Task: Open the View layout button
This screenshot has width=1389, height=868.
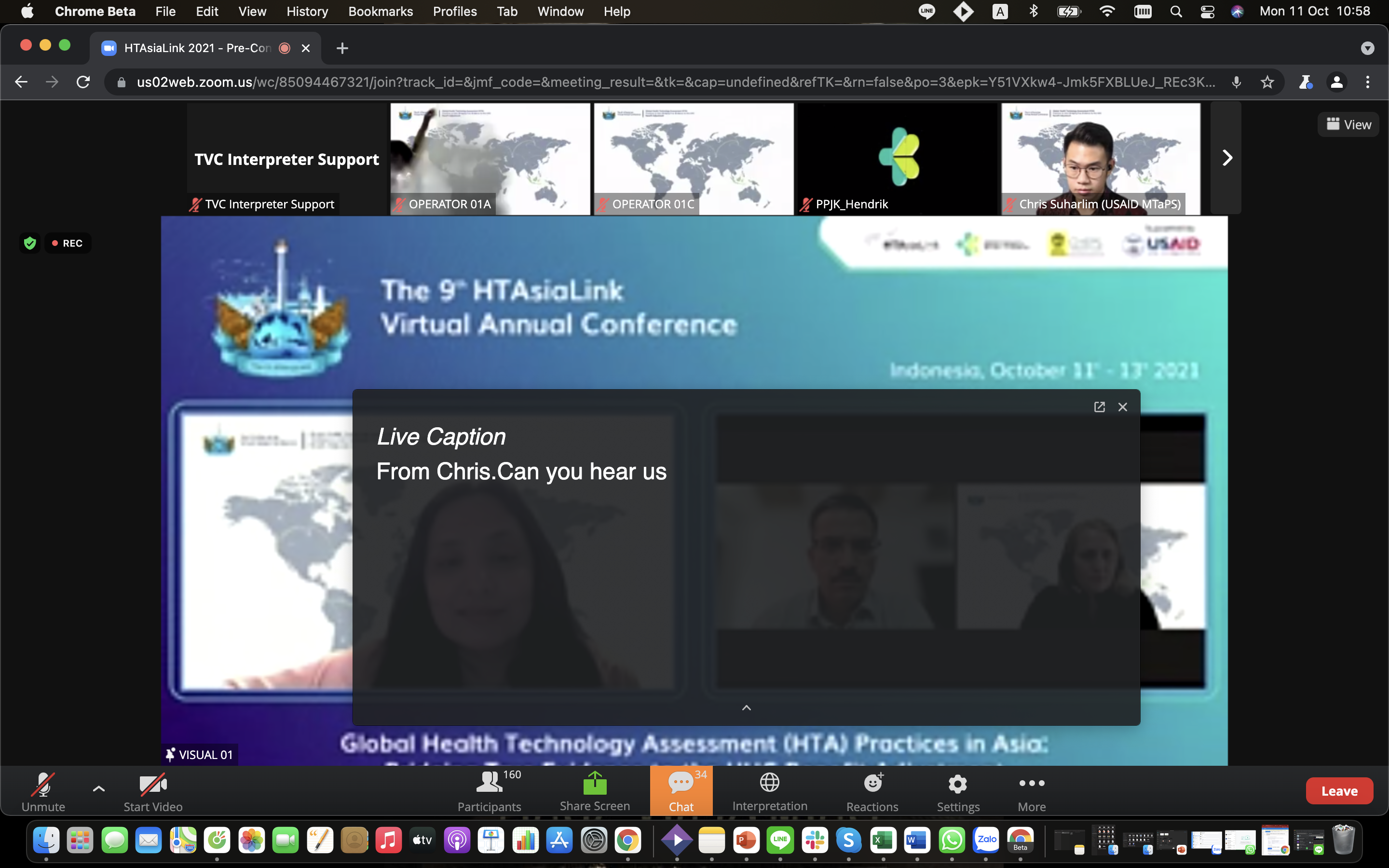Action: [1348, 124]
